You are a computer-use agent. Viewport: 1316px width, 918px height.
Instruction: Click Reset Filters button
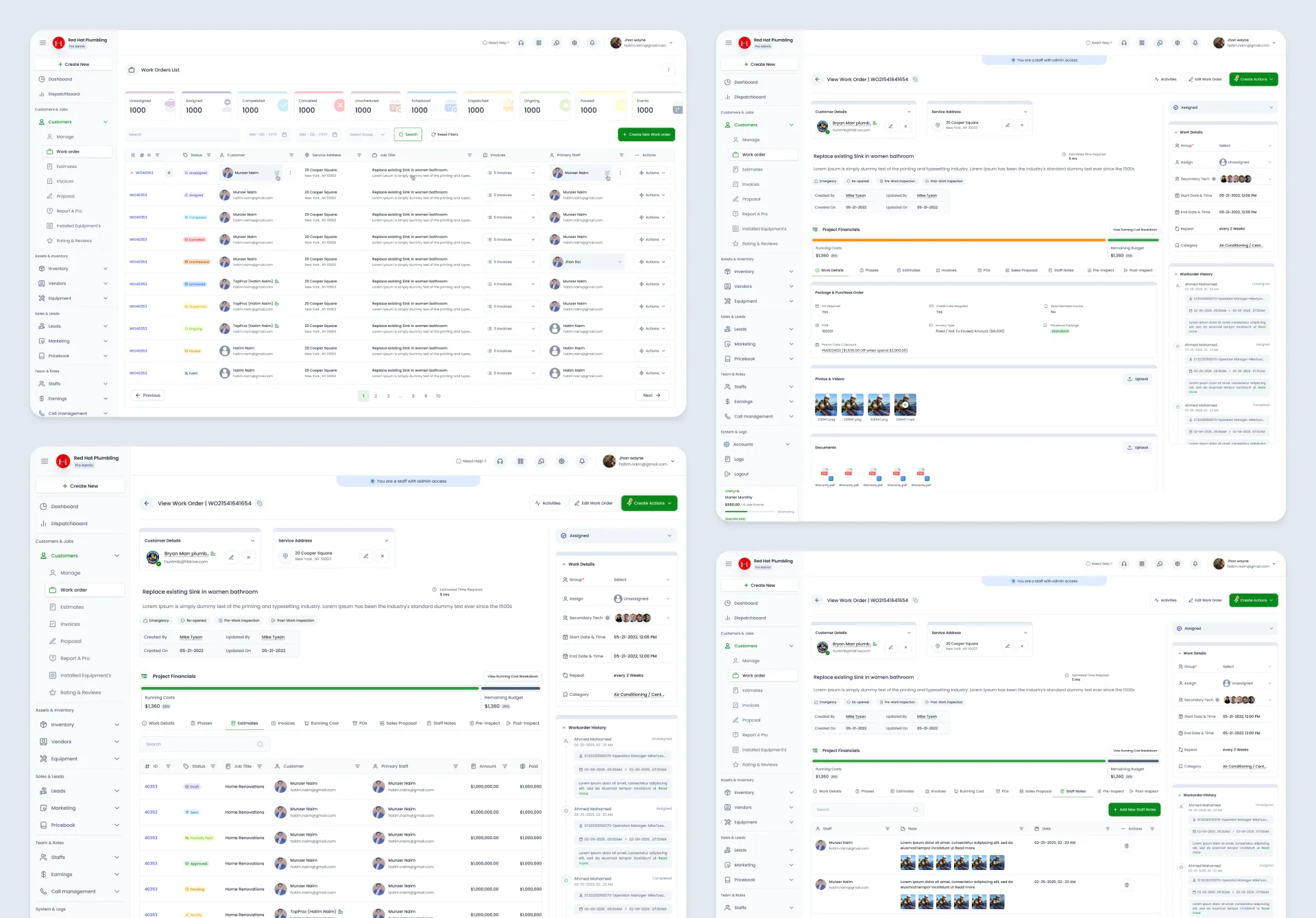pos(444,134)
